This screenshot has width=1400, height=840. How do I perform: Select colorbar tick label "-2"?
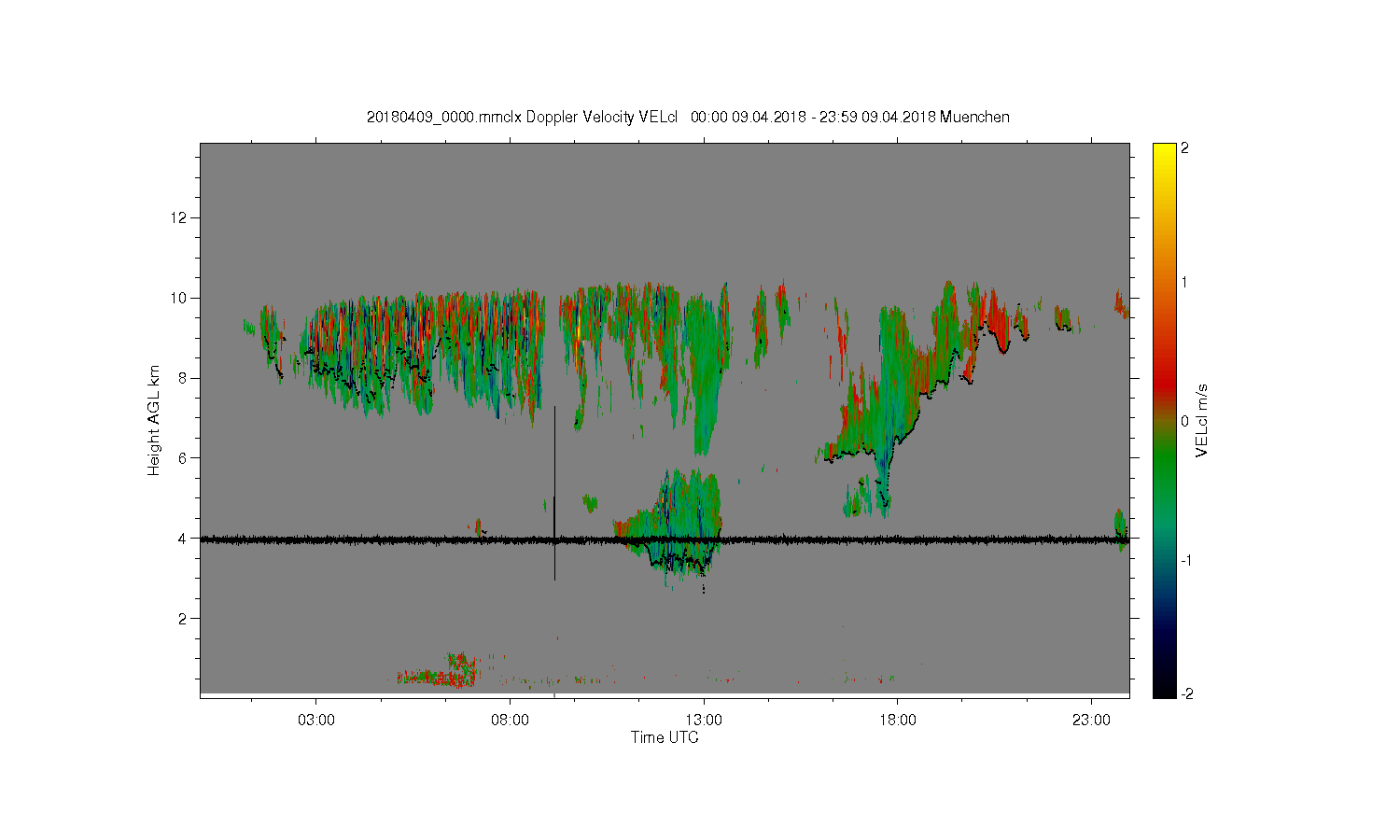pos(1187,693)
